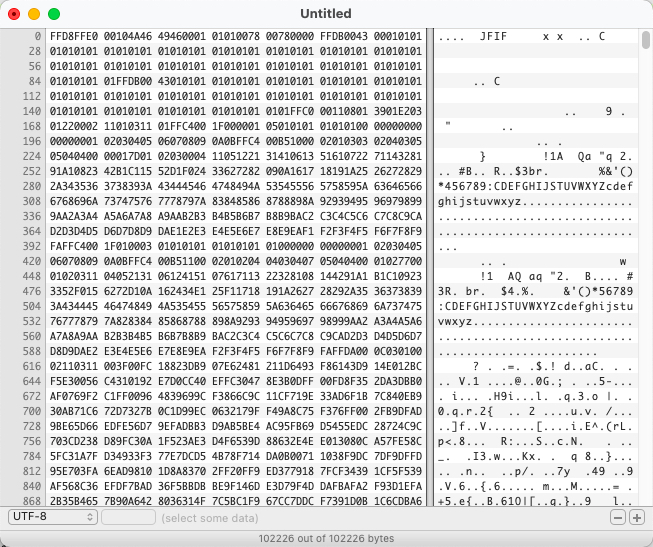Close the Untitled window with the red button
This screenshot has height=547, width=653.
(x=14, y=14)
